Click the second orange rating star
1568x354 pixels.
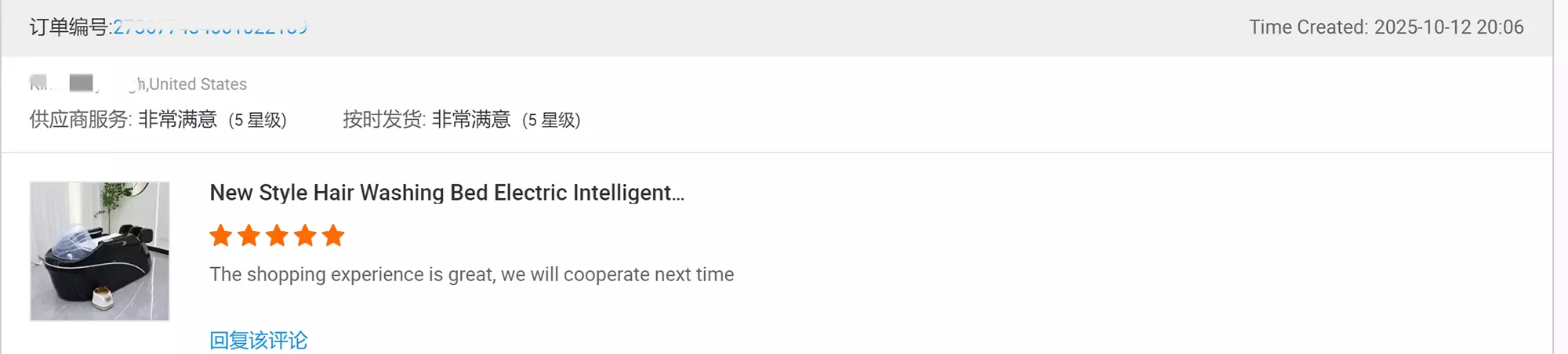249,235
